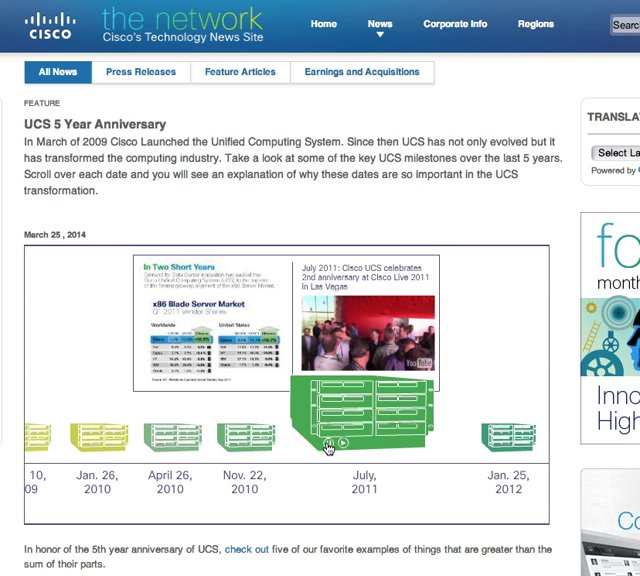Screen dimensions: 640x576
Task: Click the pause button on the large server
Action: tap(329, 443)
